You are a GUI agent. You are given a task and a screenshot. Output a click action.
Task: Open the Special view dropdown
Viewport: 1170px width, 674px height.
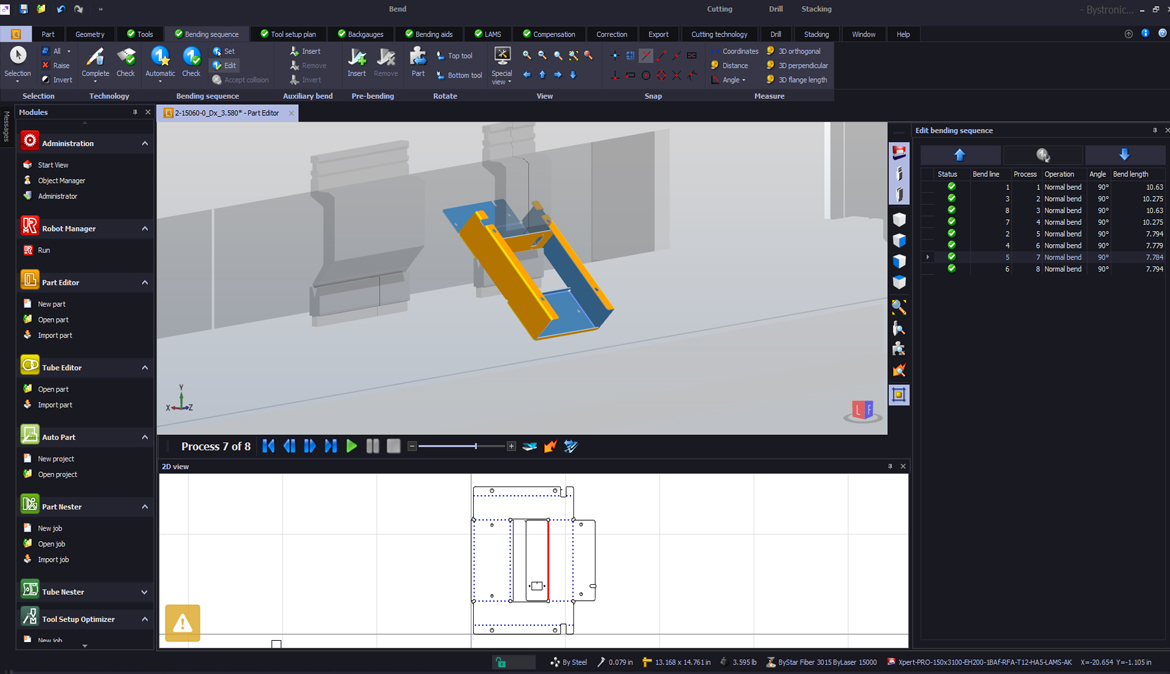click(x=502, y=63)
